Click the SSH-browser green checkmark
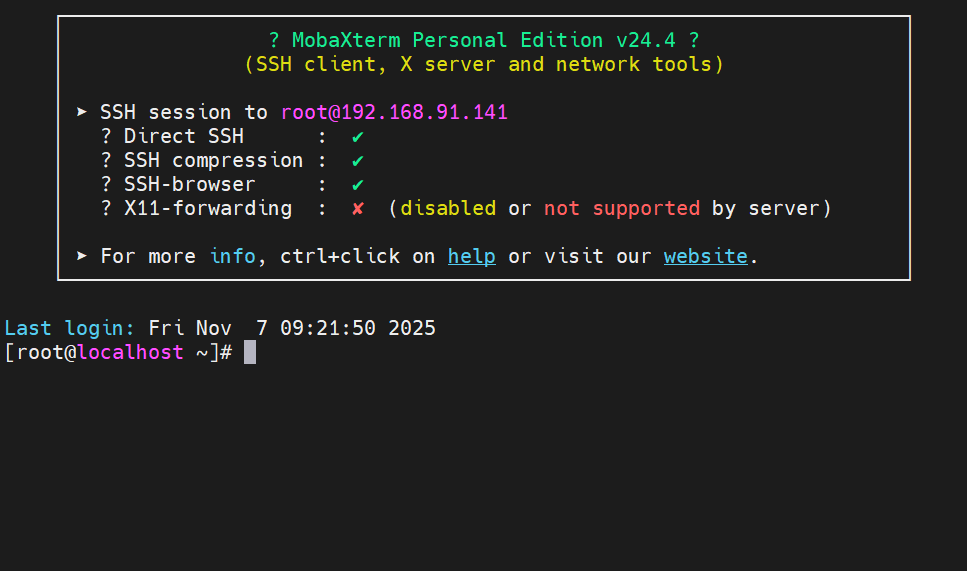Image resolution: width=967 pixels, height=571 pixels. tap(357, 184)
